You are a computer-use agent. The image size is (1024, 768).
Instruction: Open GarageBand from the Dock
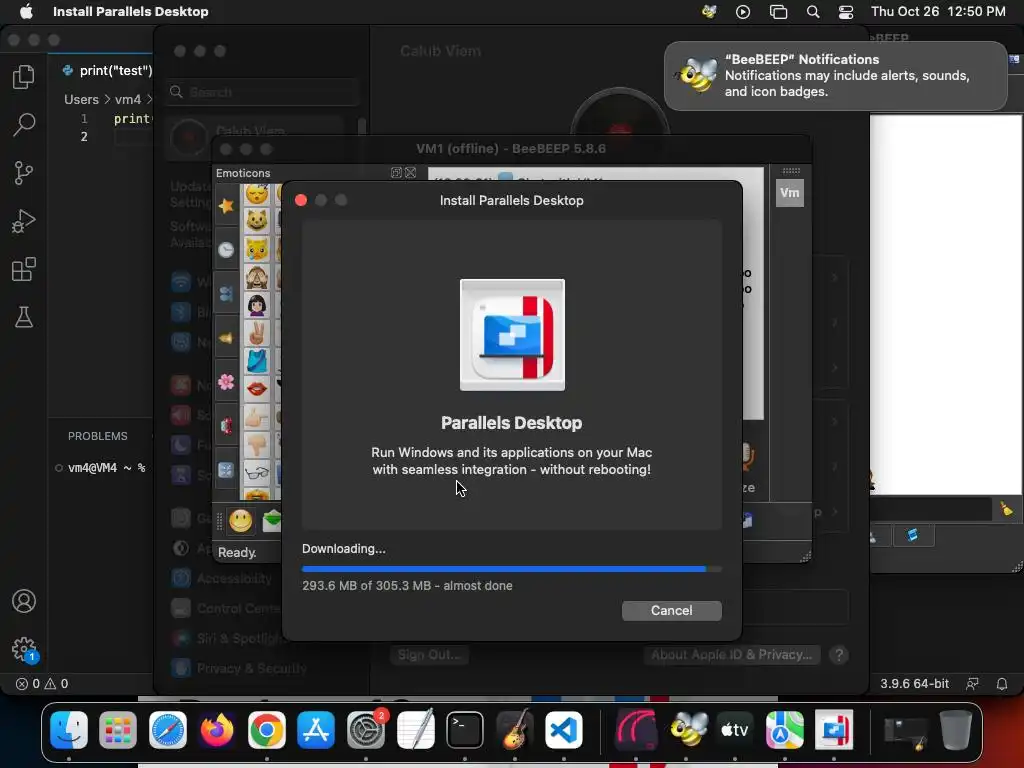coord(514,729)
